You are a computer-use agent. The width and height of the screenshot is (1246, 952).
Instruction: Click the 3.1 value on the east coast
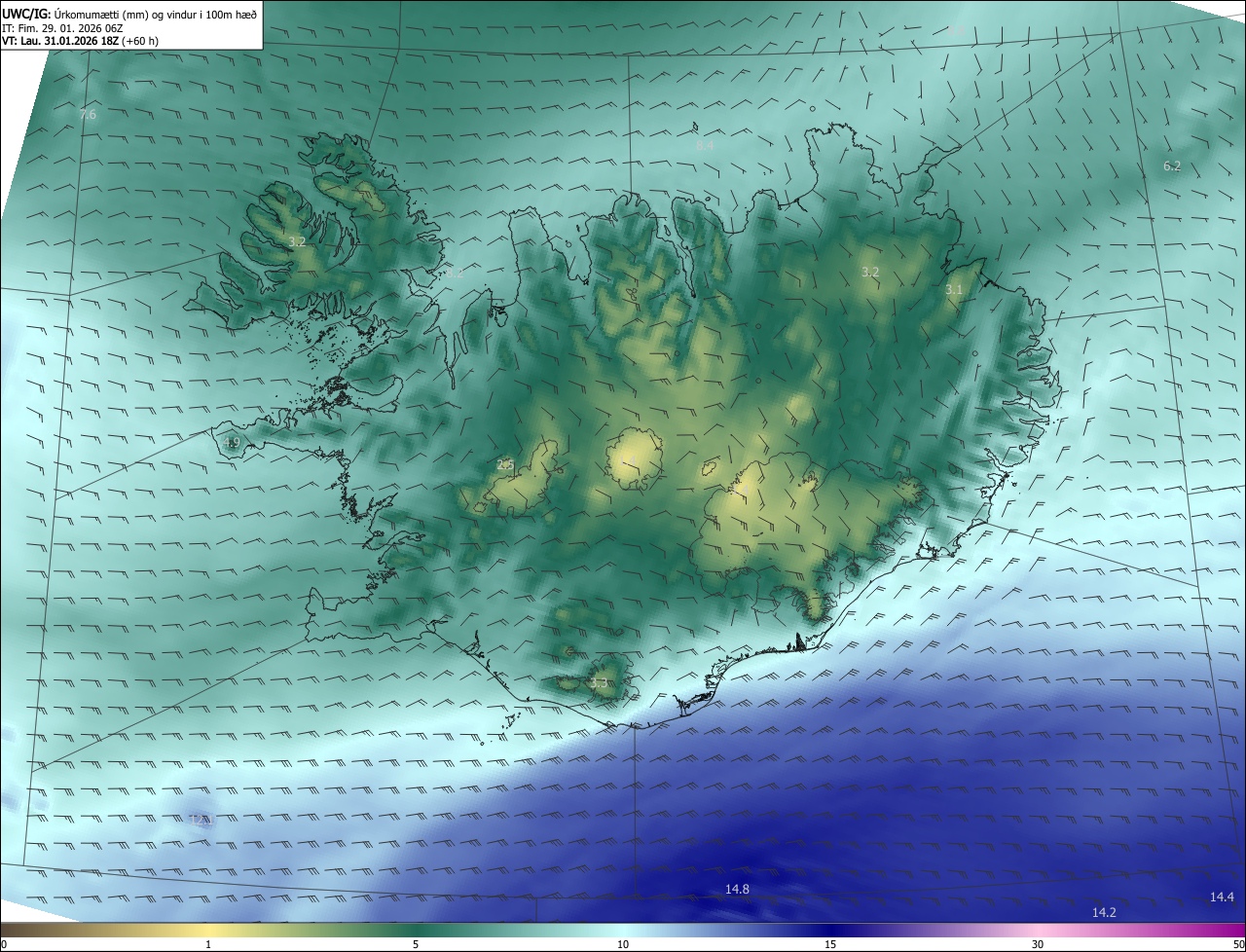pyautogui.click(x=954, y=290)
